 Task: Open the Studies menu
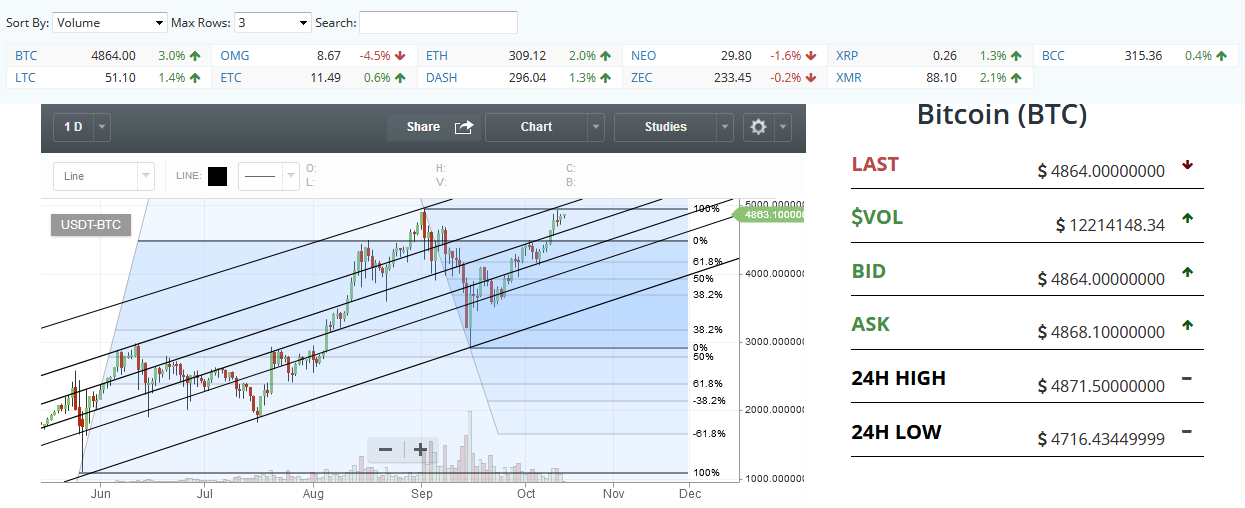coord(665,127)
